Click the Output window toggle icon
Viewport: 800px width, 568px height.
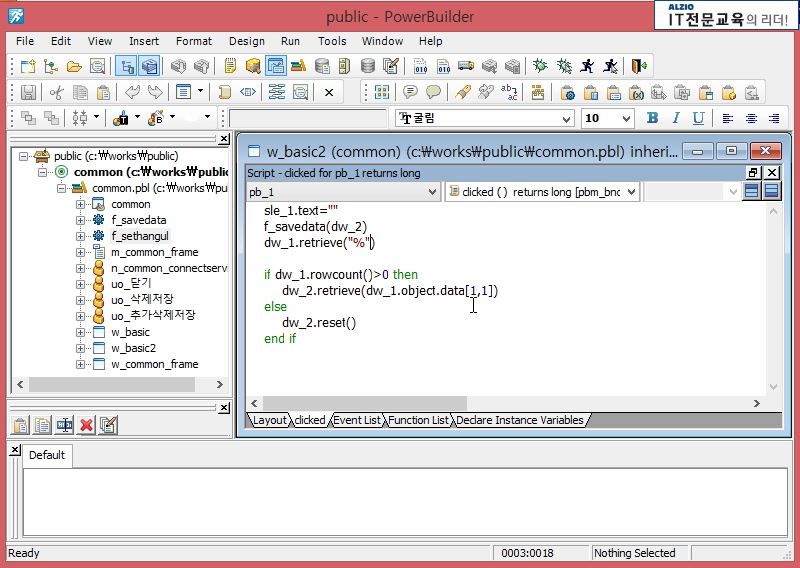[149, 66]
